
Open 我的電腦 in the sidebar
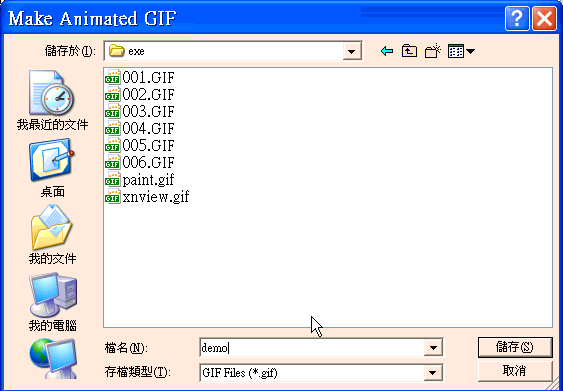click(52, 302)
